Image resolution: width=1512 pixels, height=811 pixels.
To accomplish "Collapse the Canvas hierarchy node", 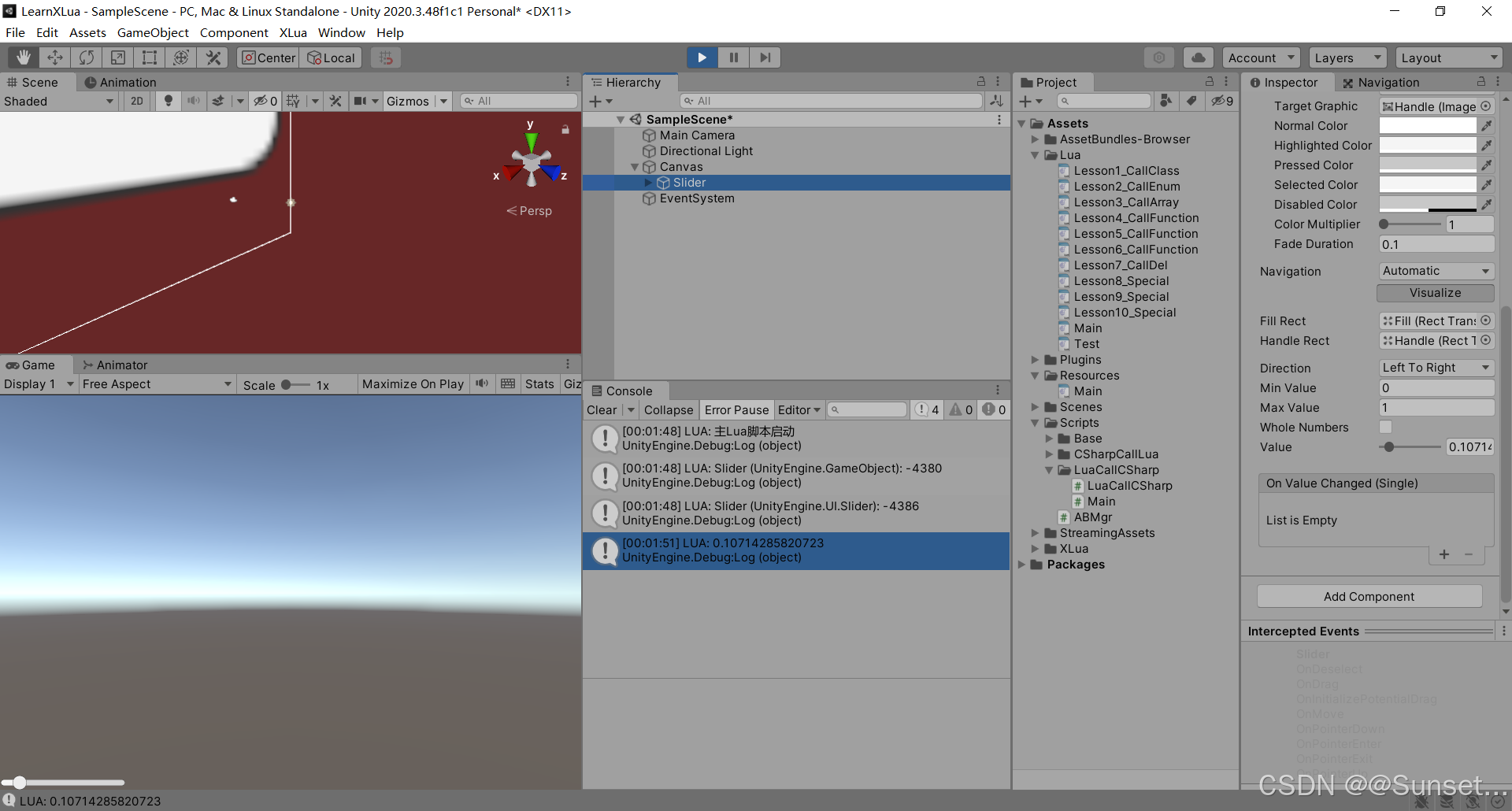I will click(x=635, y=167).
